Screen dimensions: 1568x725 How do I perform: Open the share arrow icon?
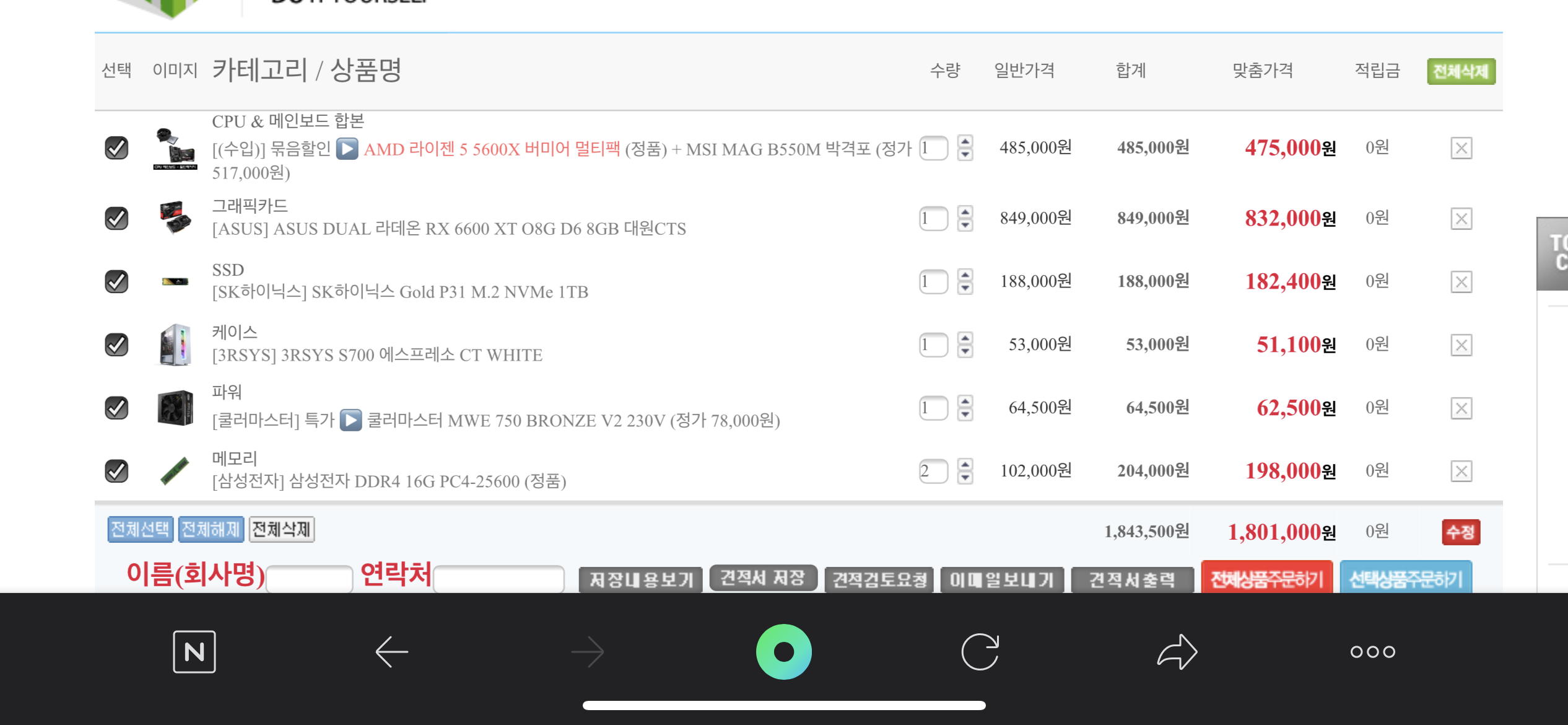pos(1177,652)
